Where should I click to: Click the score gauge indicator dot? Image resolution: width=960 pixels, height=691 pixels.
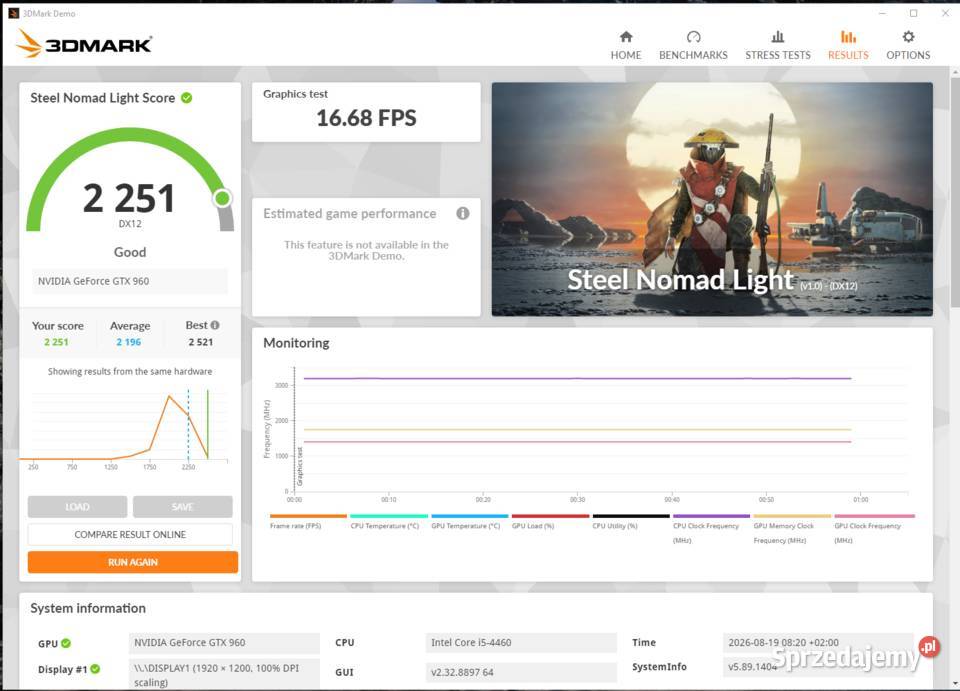pyautogui.click(x=222, y=198)
